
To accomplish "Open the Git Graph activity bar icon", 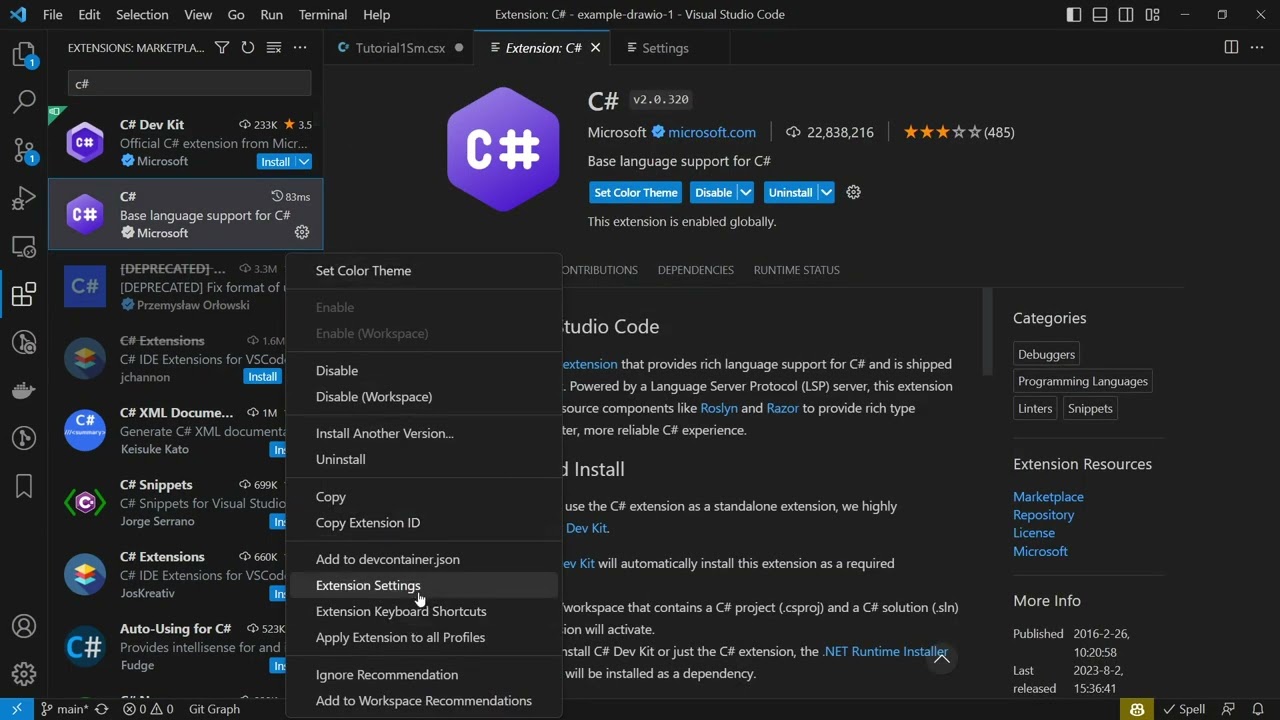I will 24,438.
